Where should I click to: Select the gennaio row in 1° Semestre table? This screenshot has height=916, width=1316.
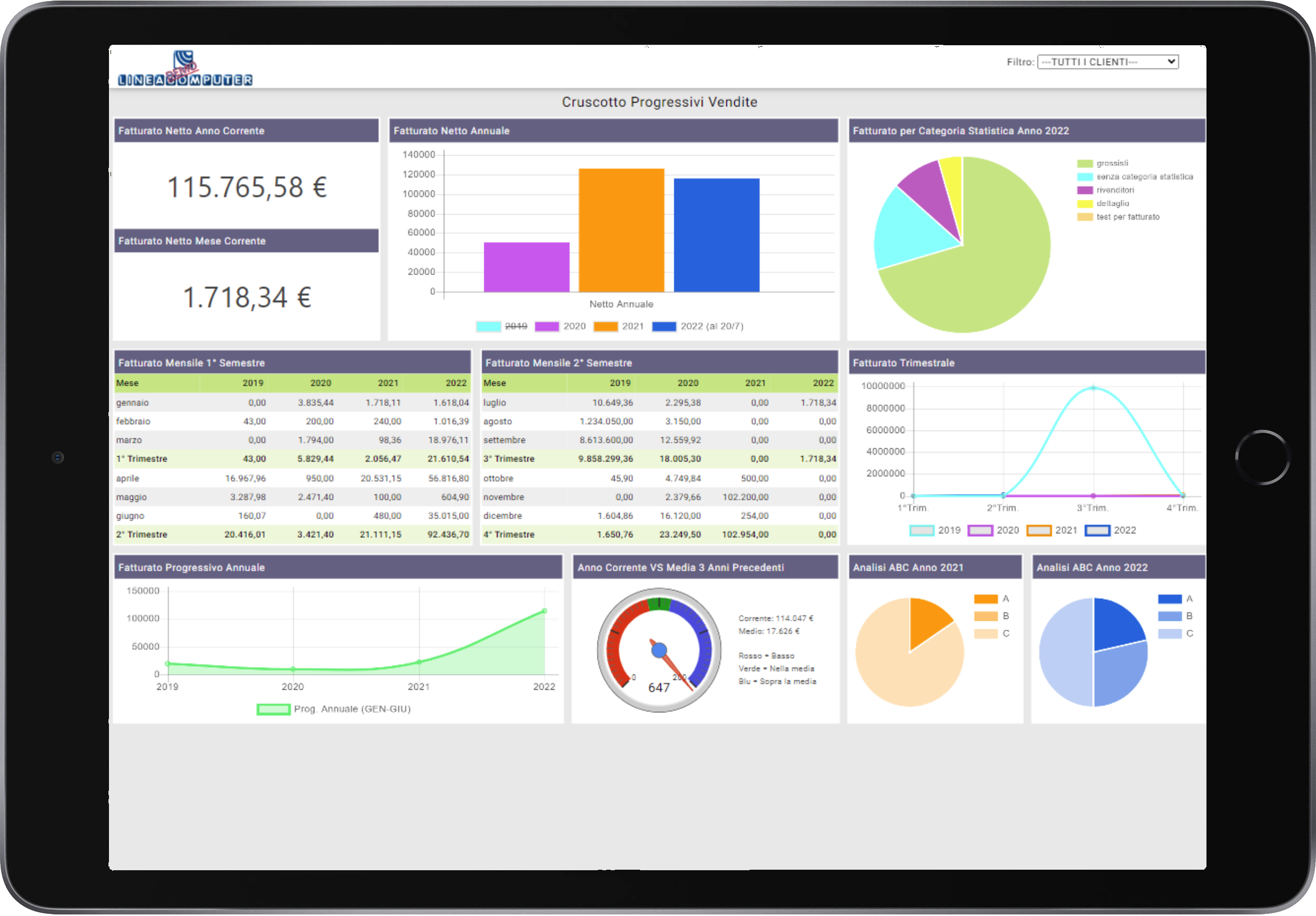[292, 402]
